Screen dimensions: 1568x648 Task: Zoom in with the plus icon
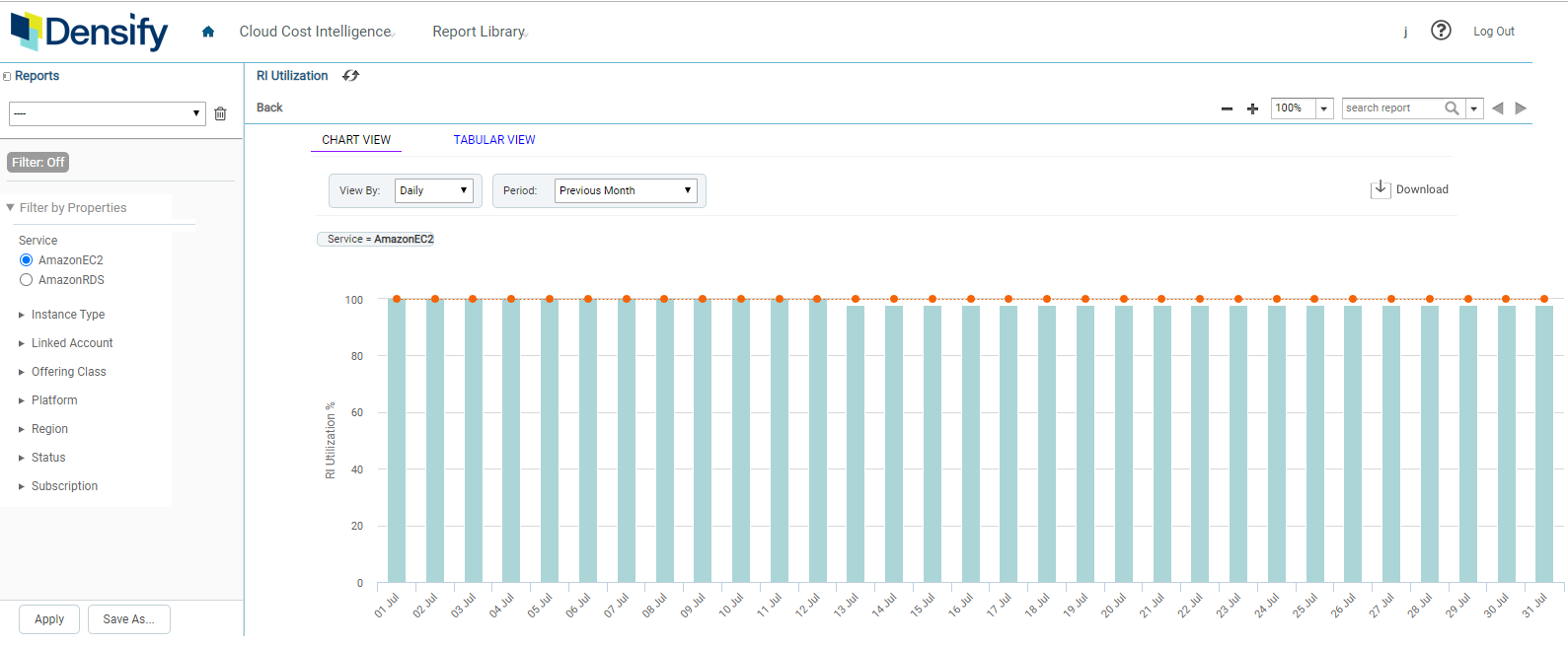point(1252,108)
